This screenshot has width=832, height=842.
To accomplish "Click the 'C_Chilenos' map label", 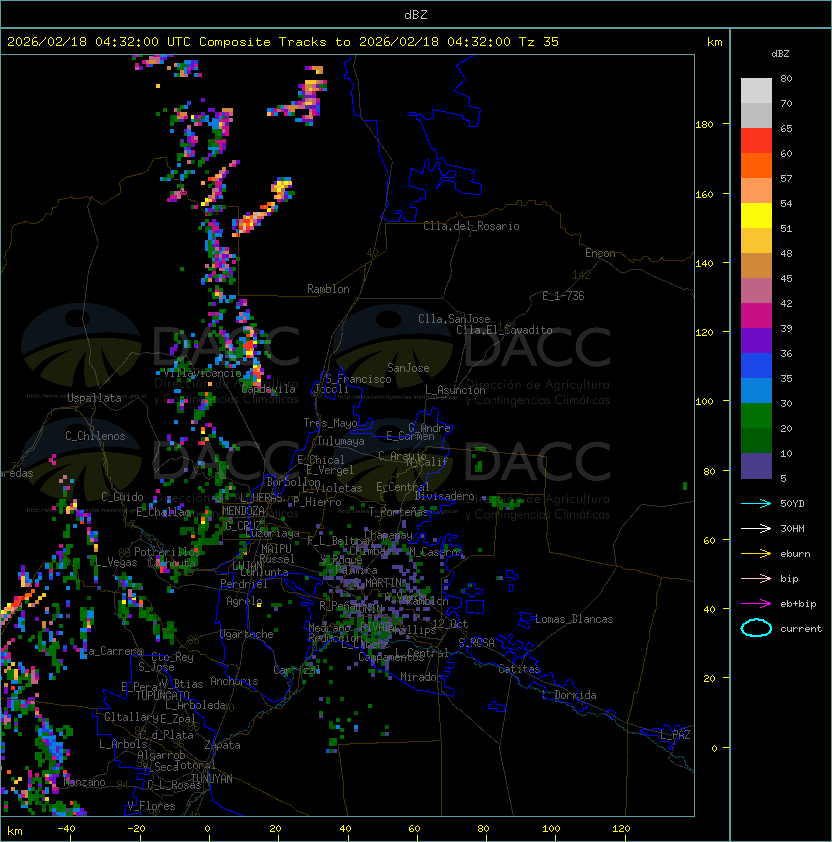I will pyautogui.click(x=95, y=436).
